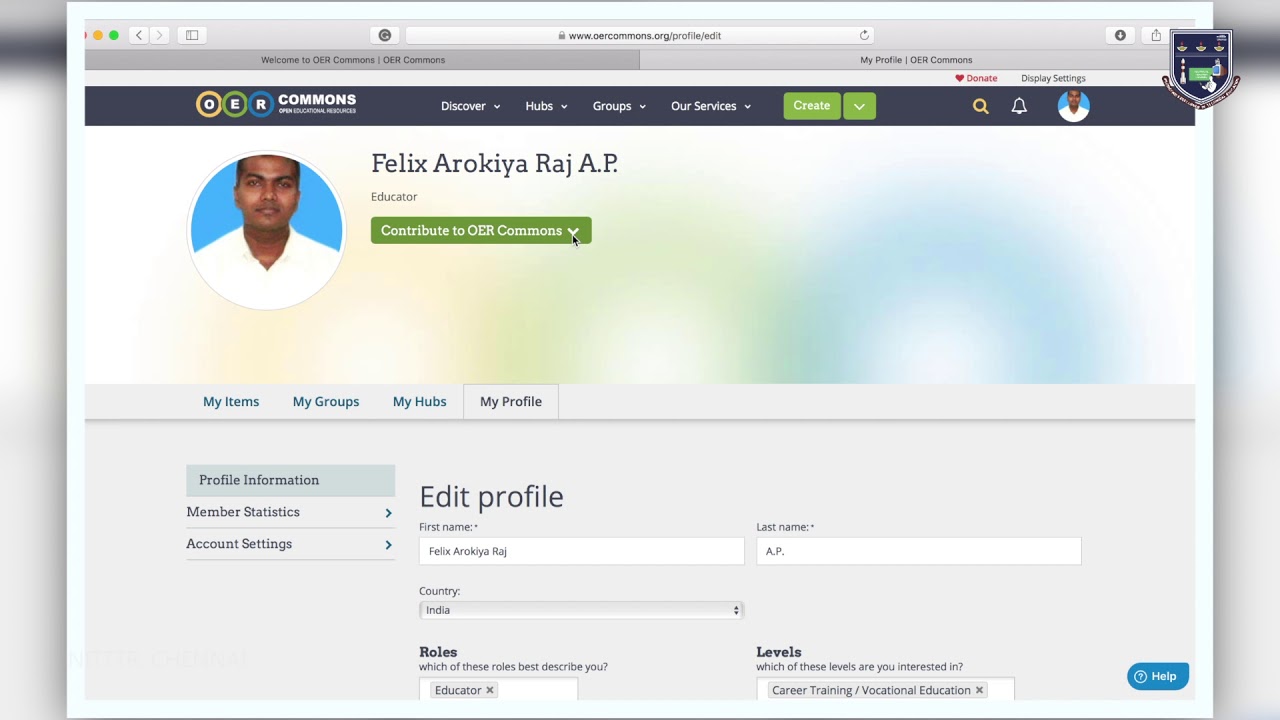Click the OER Commons logo

pyautogui.click(x=276, y=104)
